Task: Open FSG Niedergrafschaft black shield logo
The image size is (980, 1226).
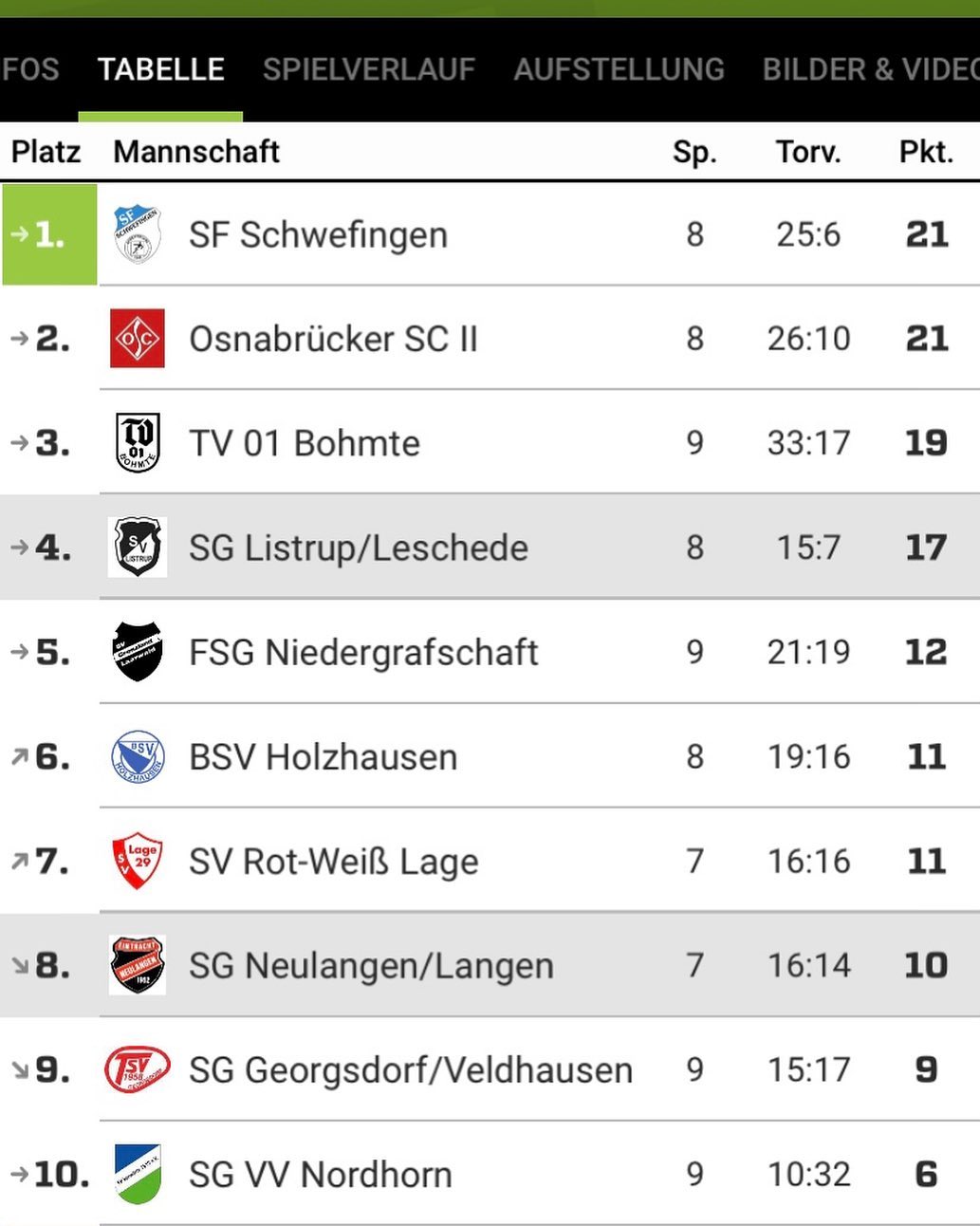Action: (138, 651)
